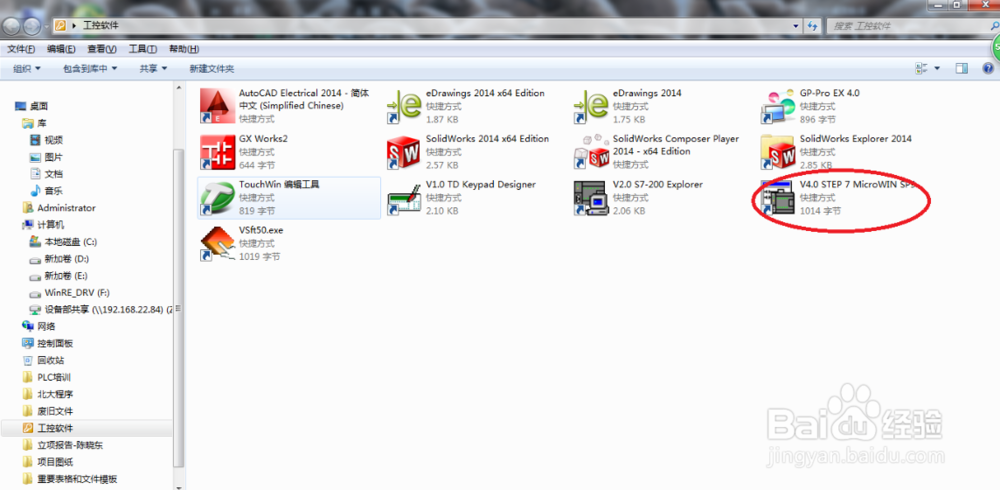Open WinRE_DRV (F:) drive
This screenshot has height=490, width=1000.
[x=70, y=293]
